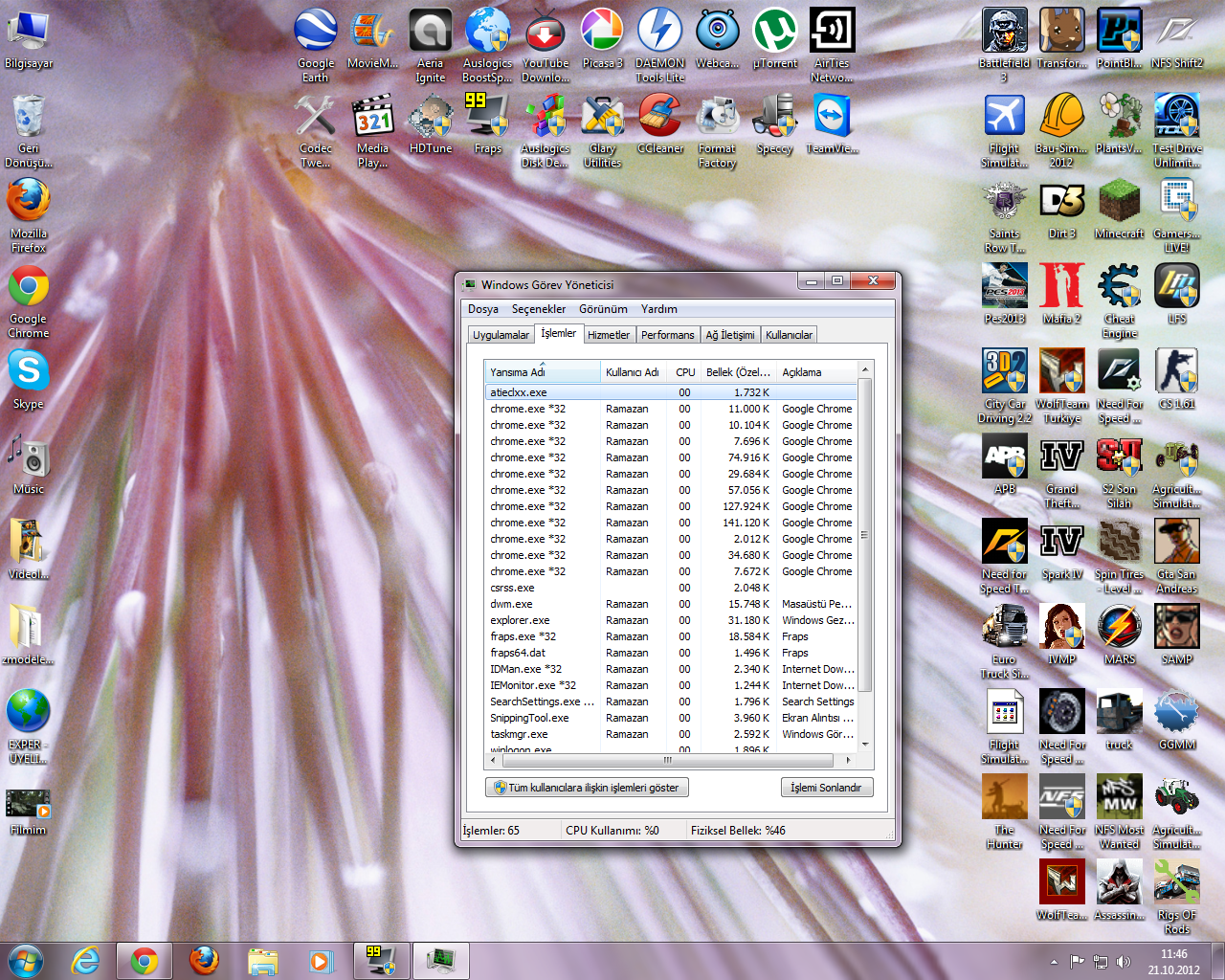Open the Gta San Andreas icon
1225x980 pixels.
click(1176, 556)
